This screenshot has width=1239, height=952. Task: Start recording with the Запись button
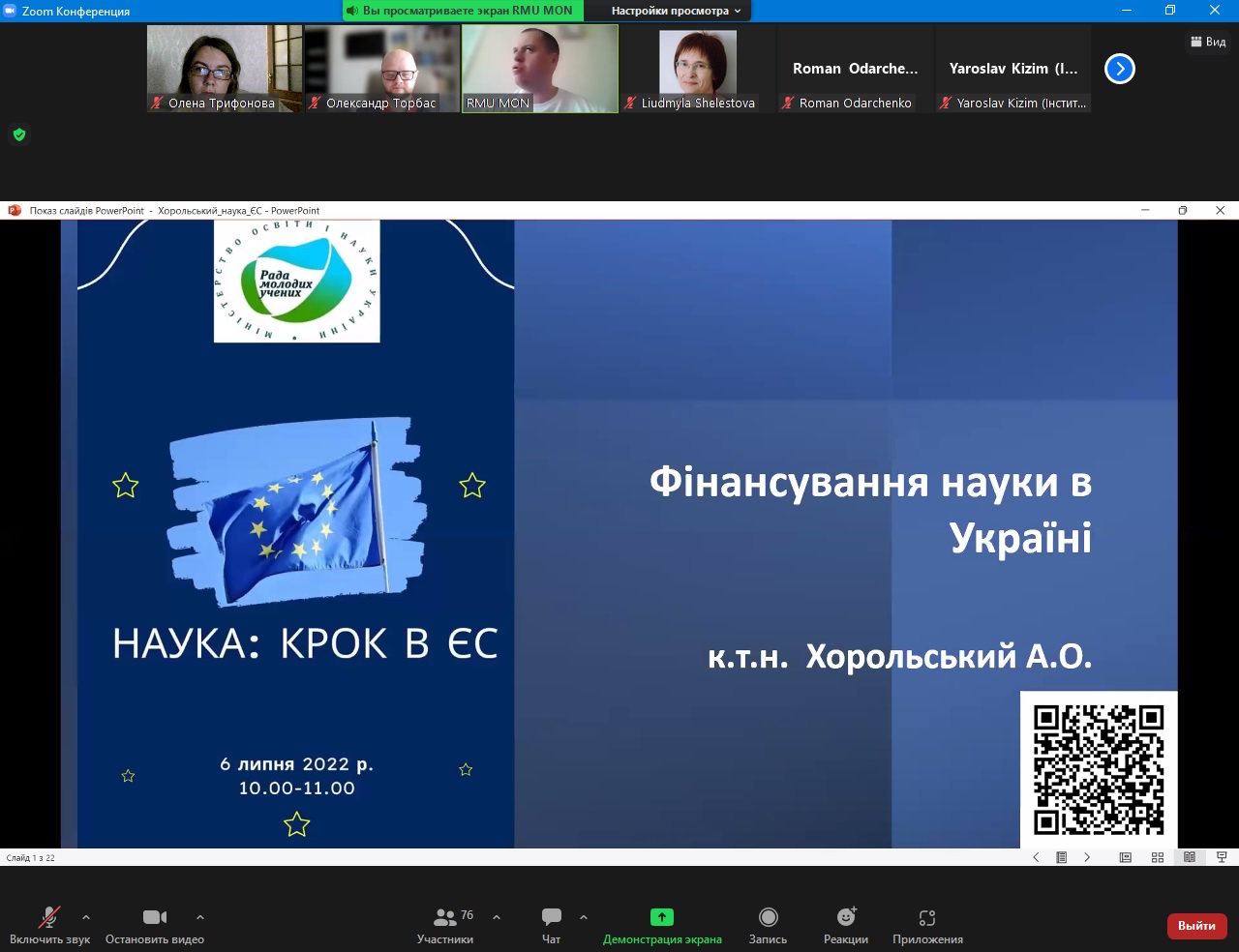tap(768, 925)
